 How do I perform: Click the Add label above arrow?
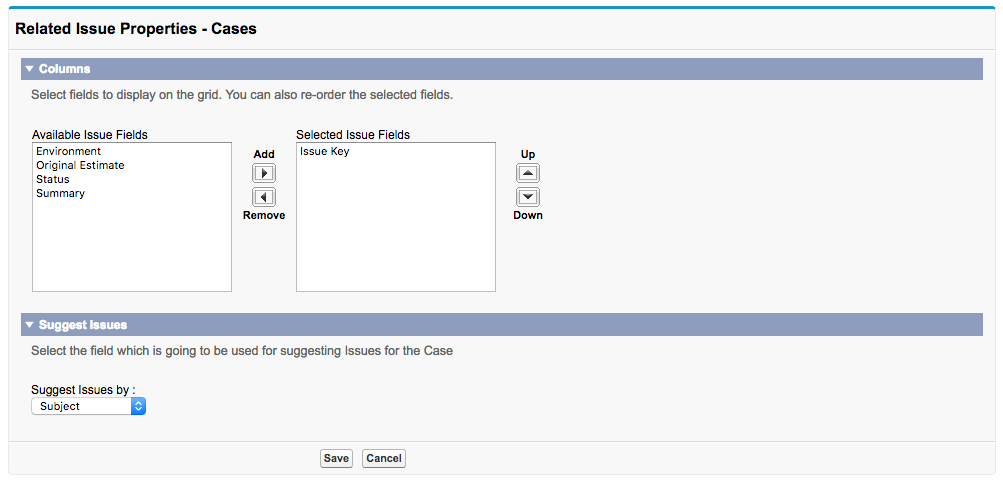click(264, 154)
